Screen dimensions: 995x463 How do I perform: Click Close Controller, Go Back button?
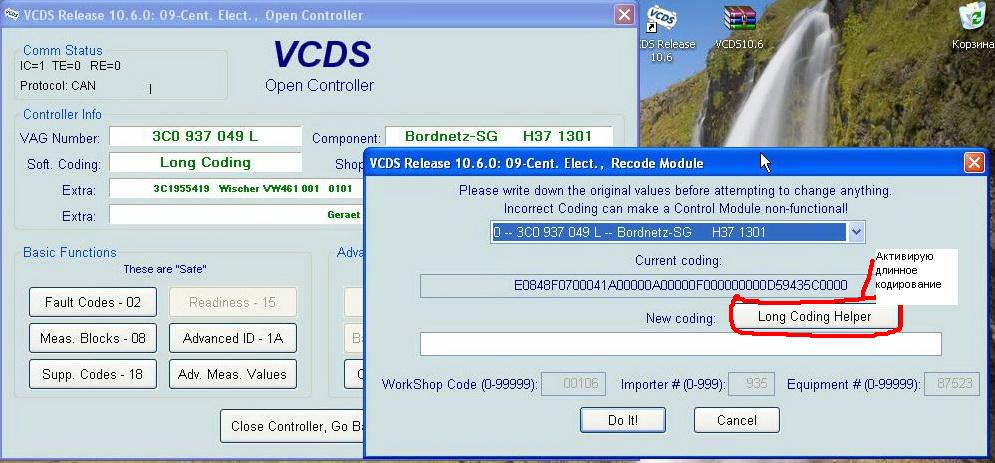[290, 426]
